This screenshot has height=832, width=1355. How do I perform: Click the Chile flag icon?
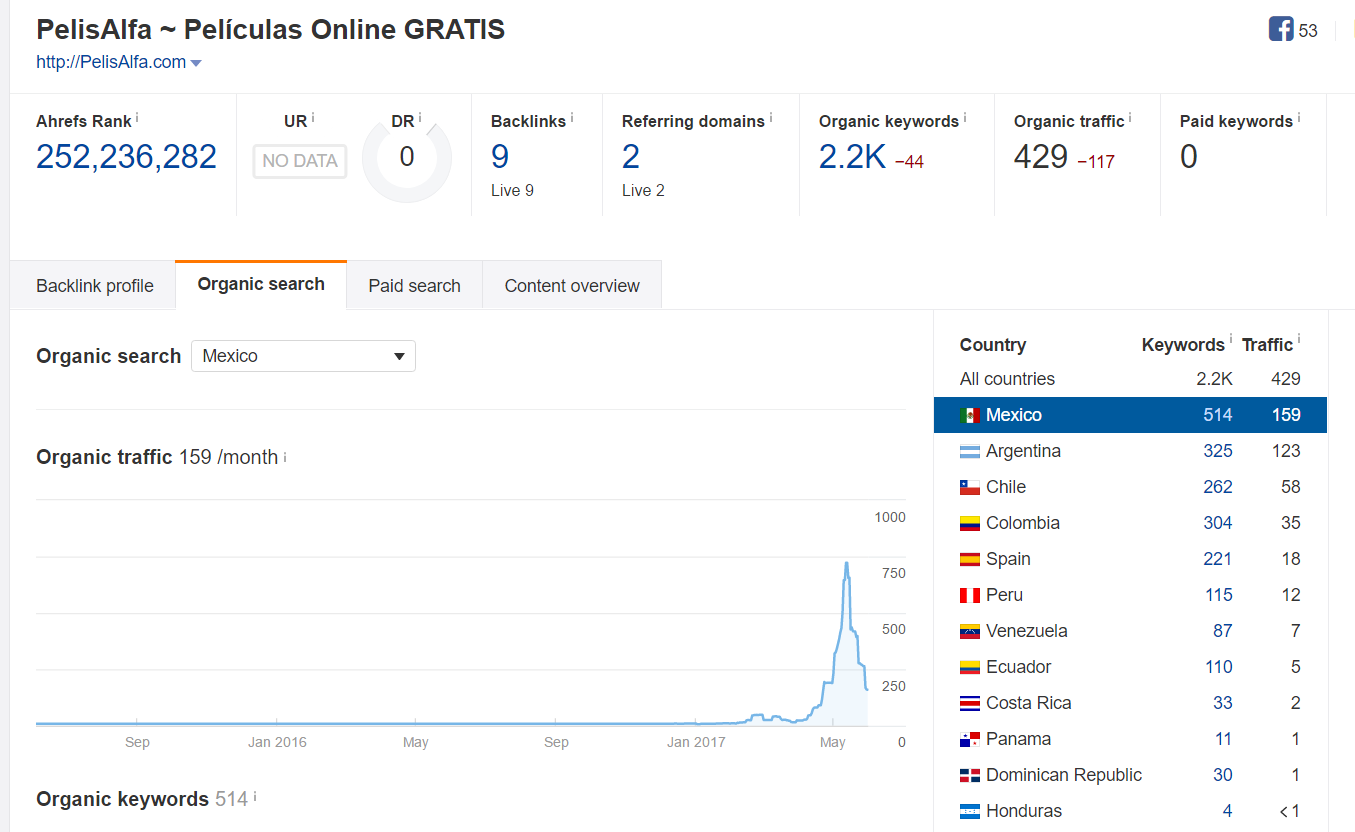tap(969, 487)
